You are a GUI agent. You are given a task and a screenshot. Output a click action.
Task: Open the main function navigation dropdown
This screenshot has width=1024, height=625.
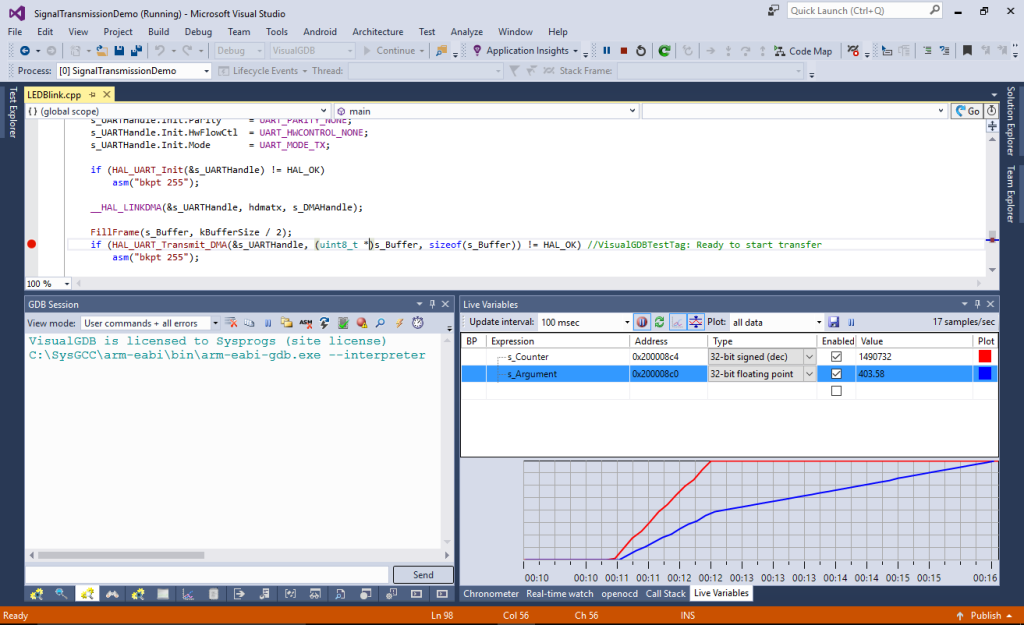pyautogui.click(x=485, y=111)
